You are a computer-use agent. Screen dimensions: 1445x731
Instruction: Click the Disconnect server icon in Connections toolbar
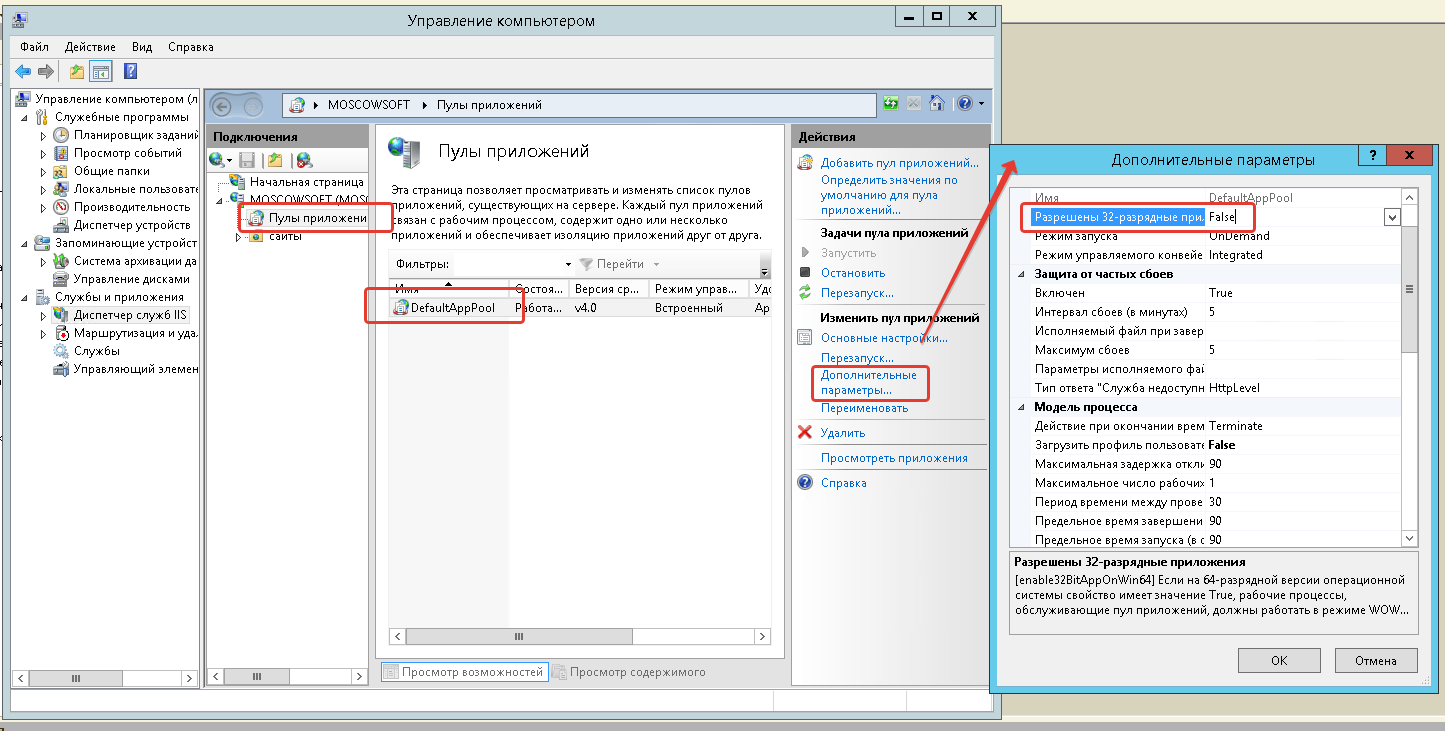(x=305, y=160)
